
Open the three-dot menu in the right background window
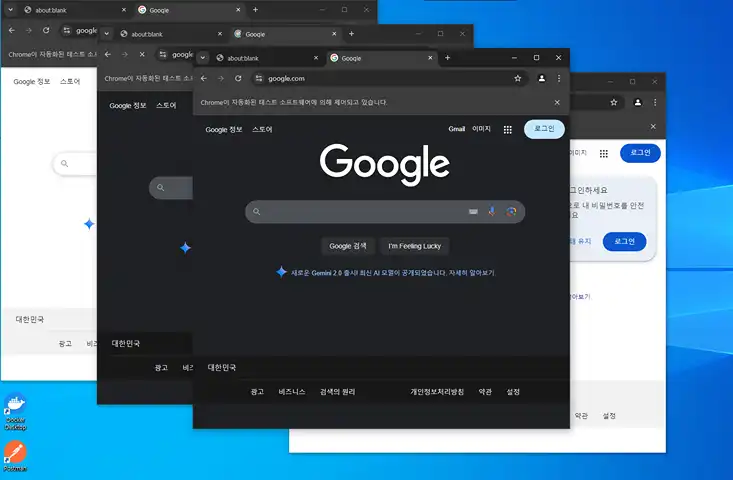point(655,102)
